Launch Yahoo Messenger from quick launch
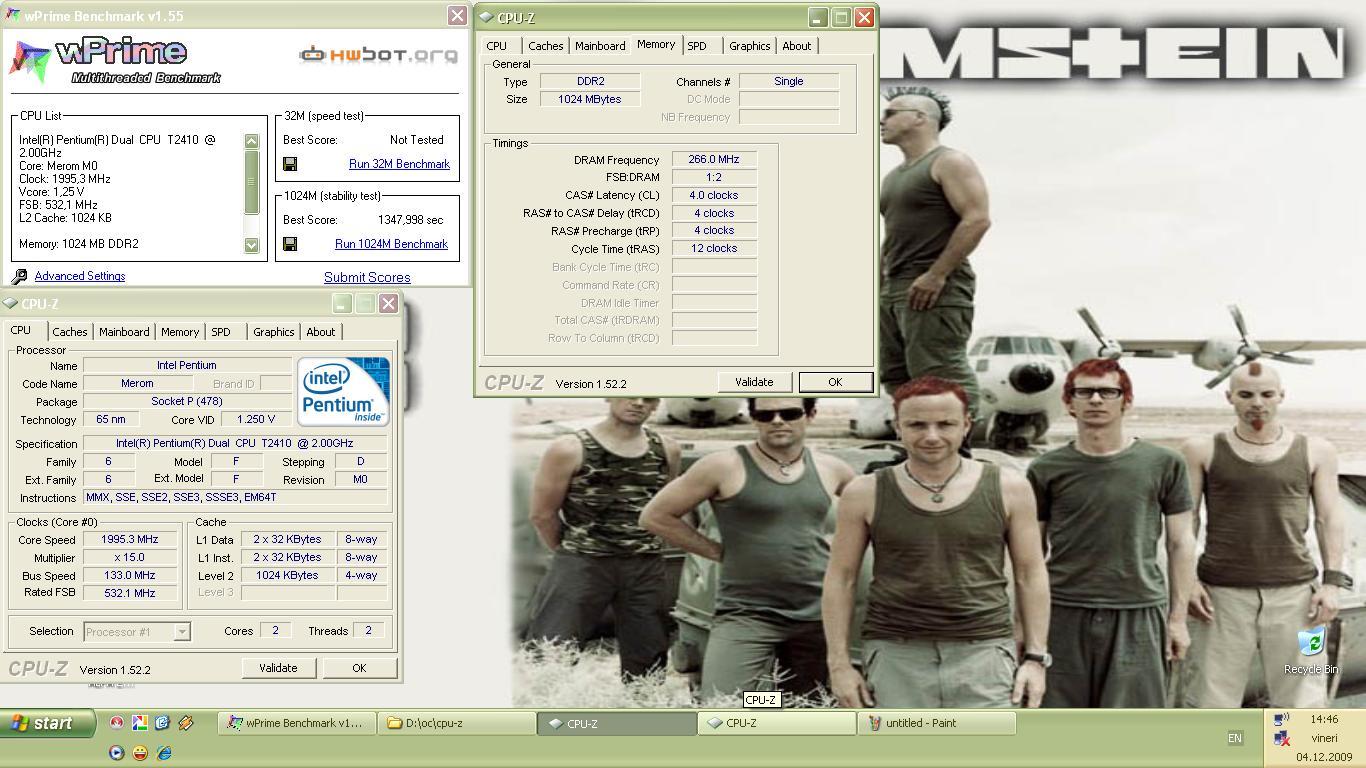The height and width of the screenshot is (768, 1366). pyautogui.click(x=140, y=752)
